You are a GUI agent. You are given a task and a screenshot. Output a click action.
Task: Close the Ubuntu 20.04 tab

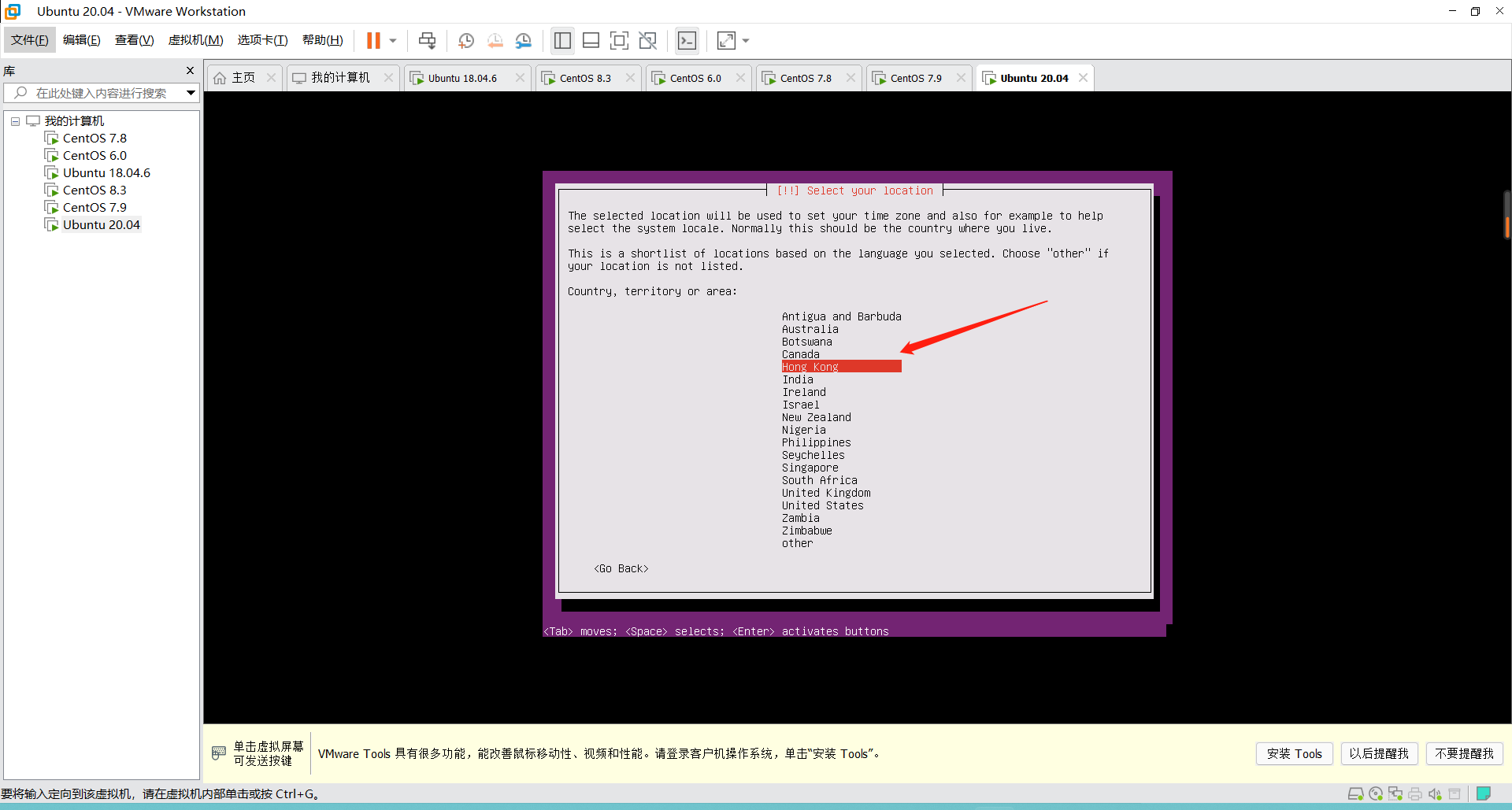[x=1084, y=77]
